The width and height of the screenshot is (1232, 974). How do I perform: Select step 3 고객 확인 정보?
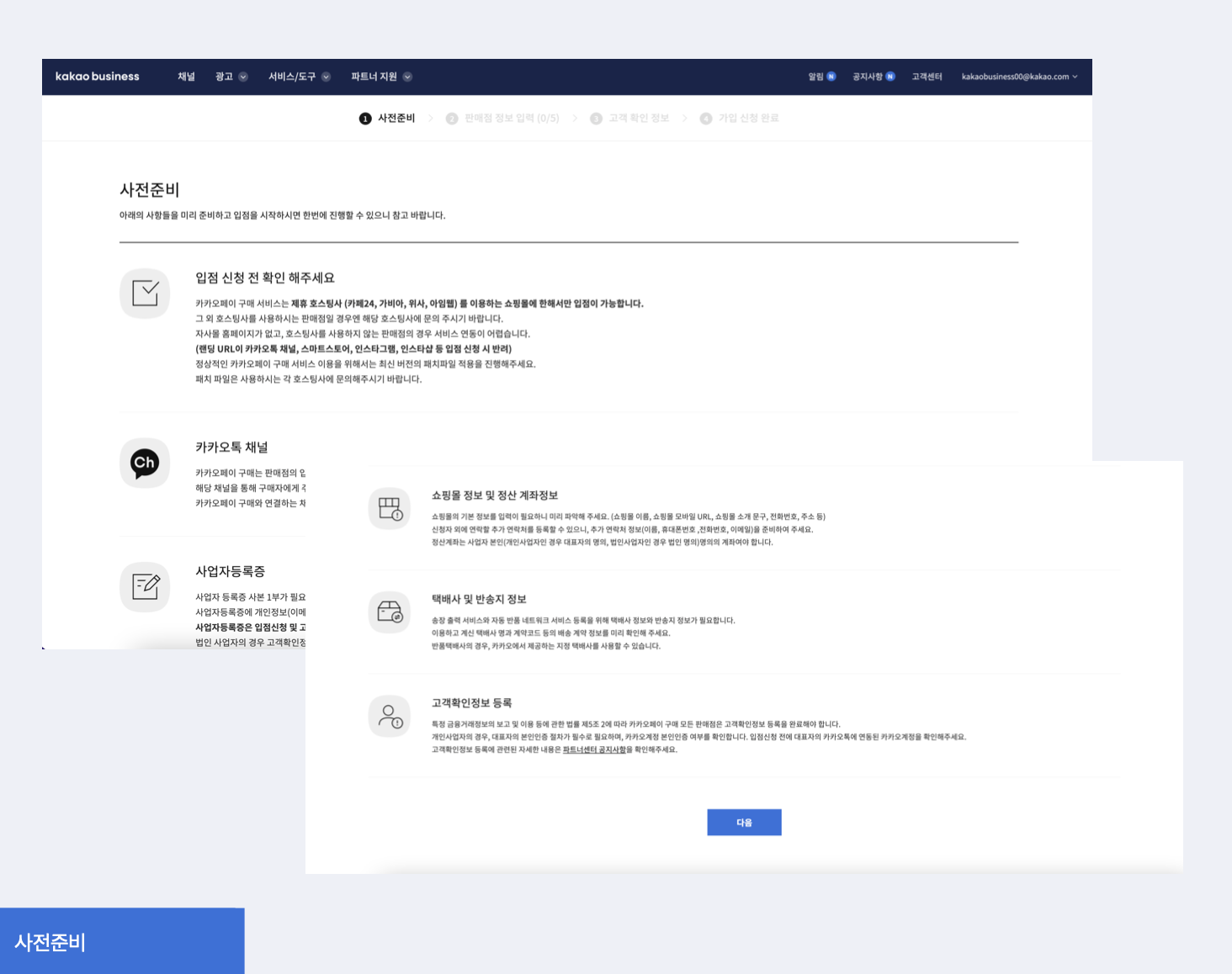(x=629, y=119)
